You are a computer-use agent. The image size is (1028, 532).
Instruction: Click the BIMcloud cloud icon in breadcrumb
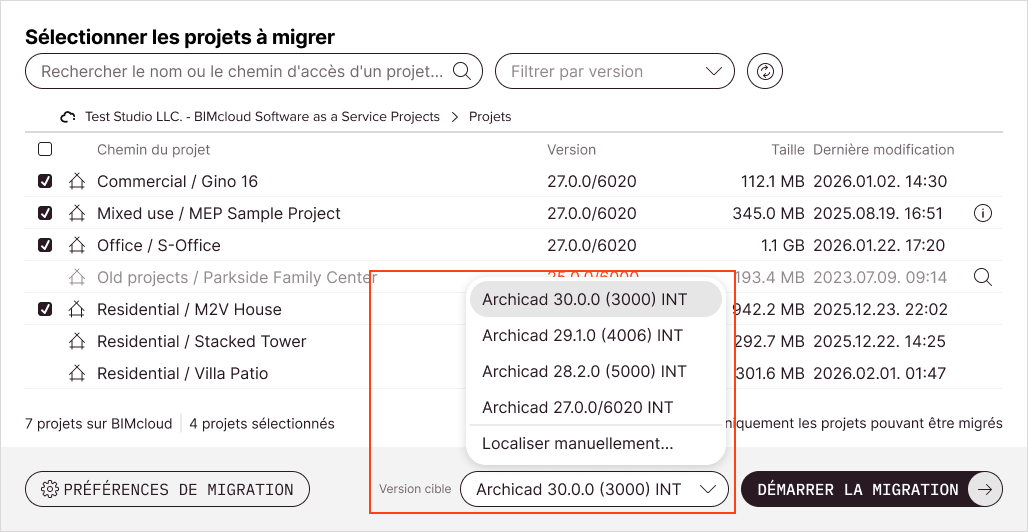pyautogui.click(x=68, y=117)
